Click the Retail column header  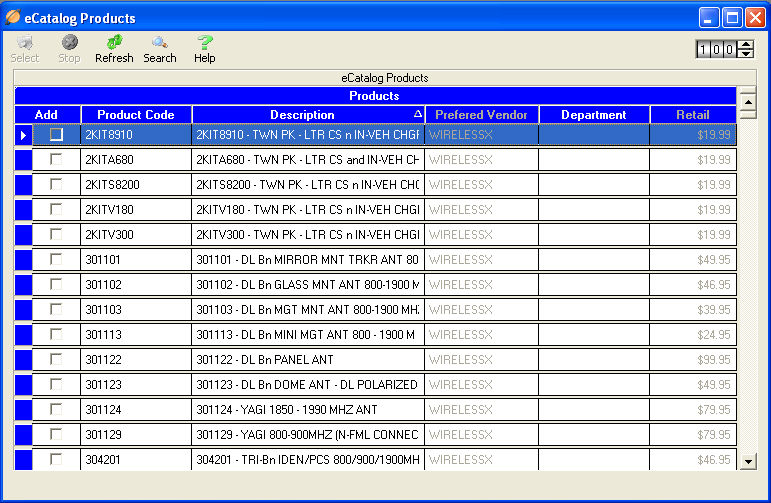point(693,115)
